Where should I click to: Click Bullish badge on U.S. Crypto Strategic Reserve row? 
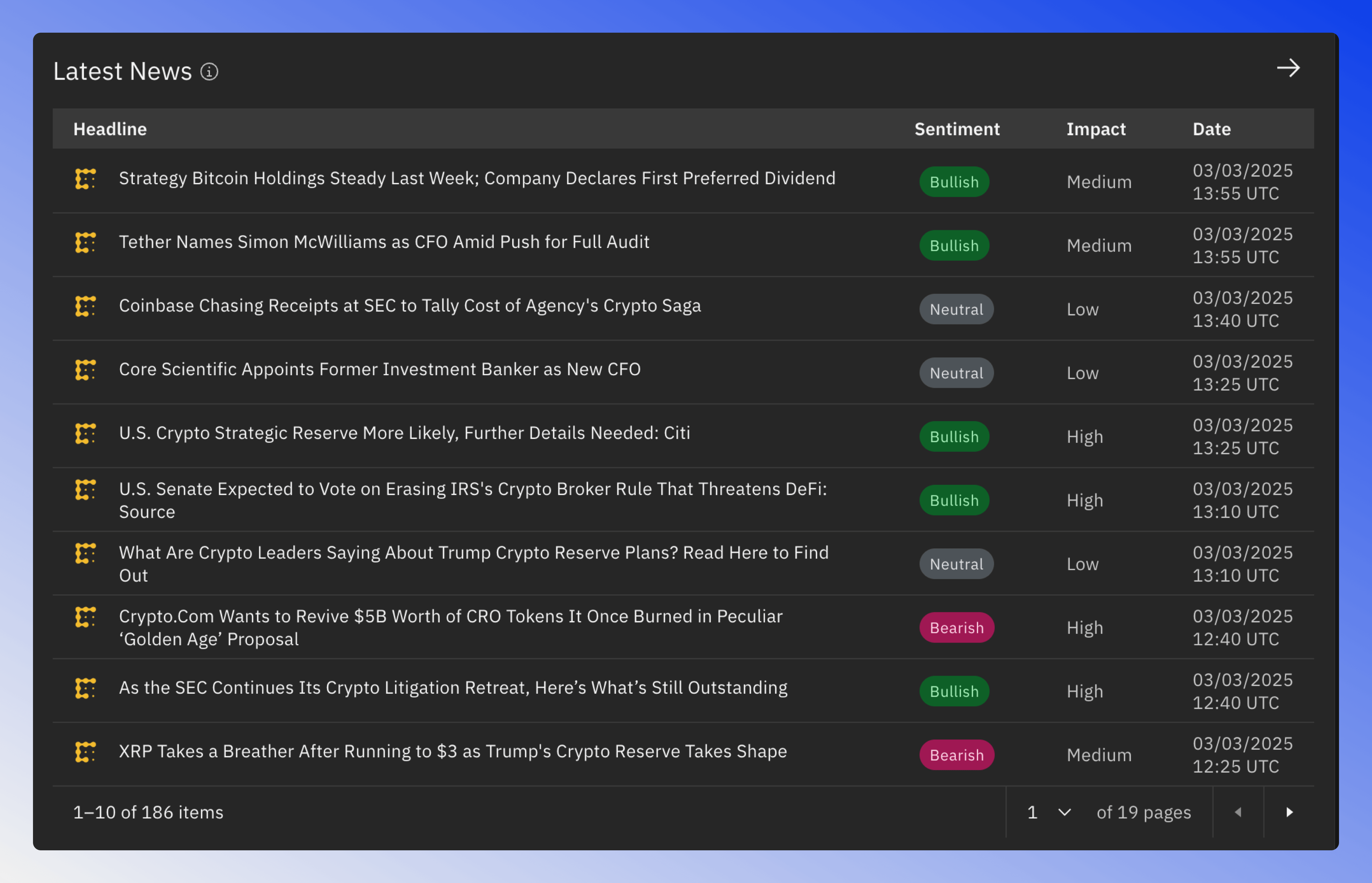(954, 436)
